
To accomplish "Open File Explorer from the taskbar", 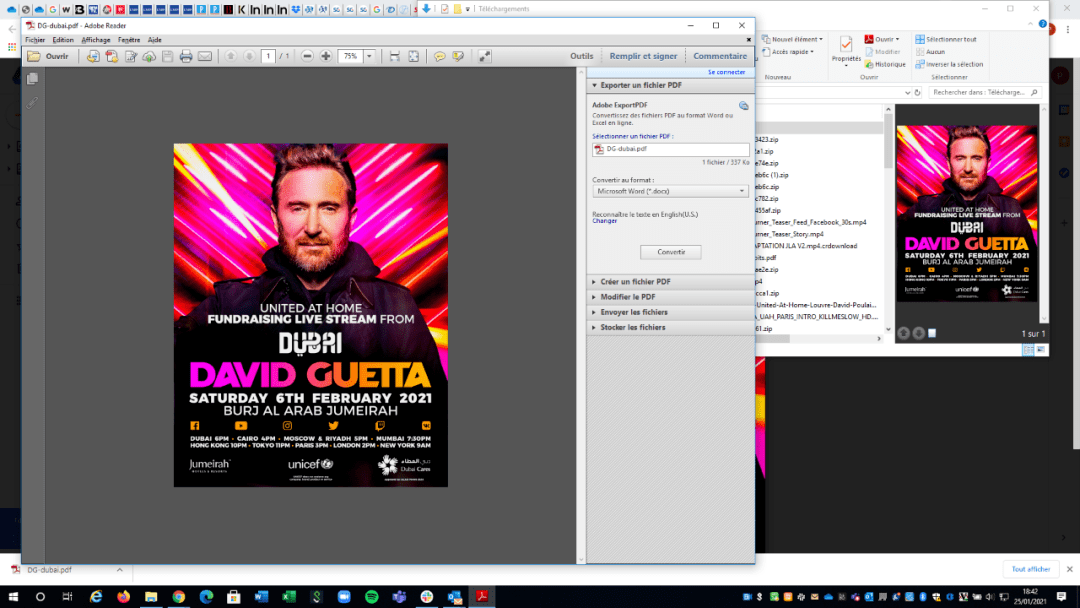I will point(151,596).
